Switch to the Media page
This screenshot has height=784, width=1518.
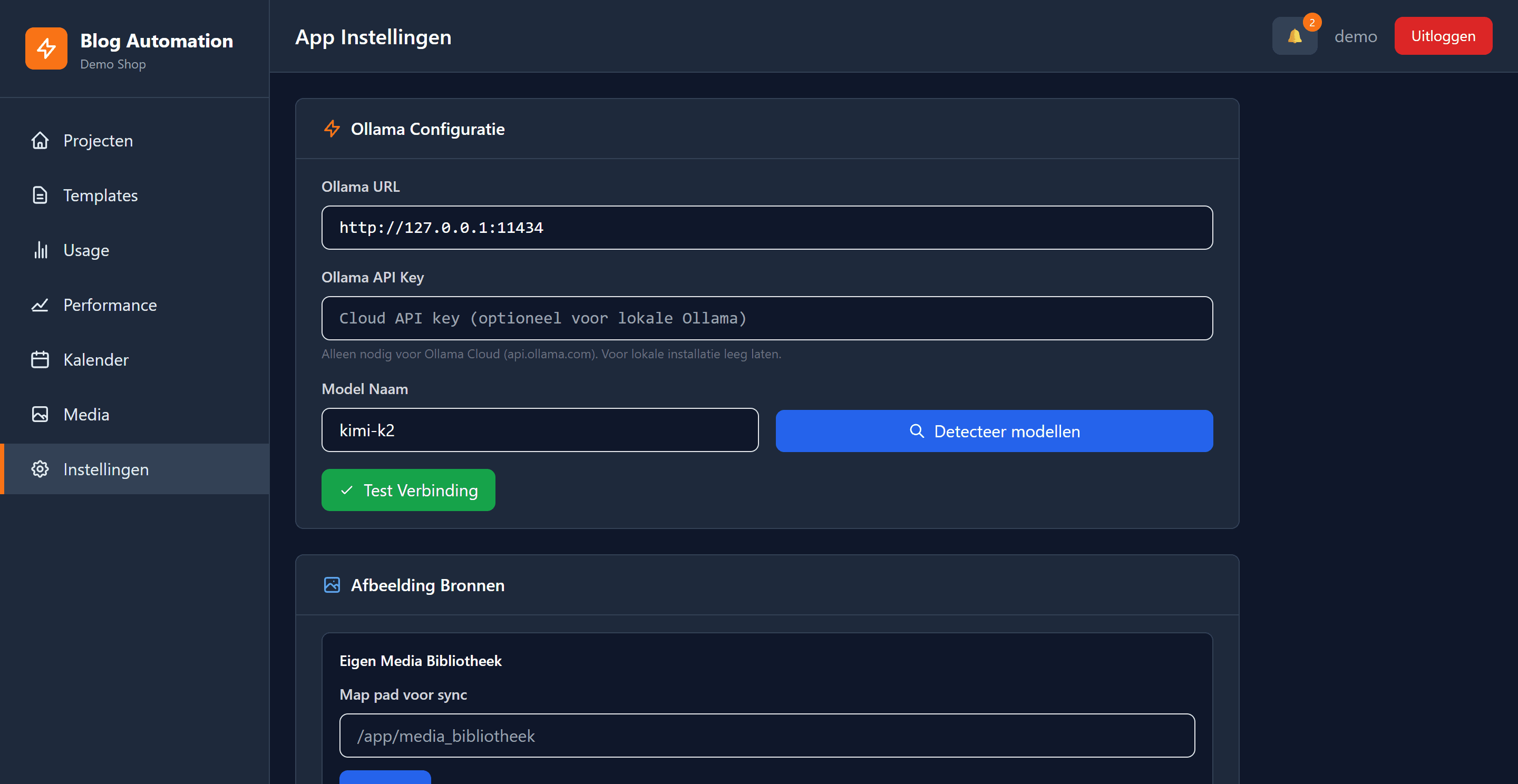135,414
